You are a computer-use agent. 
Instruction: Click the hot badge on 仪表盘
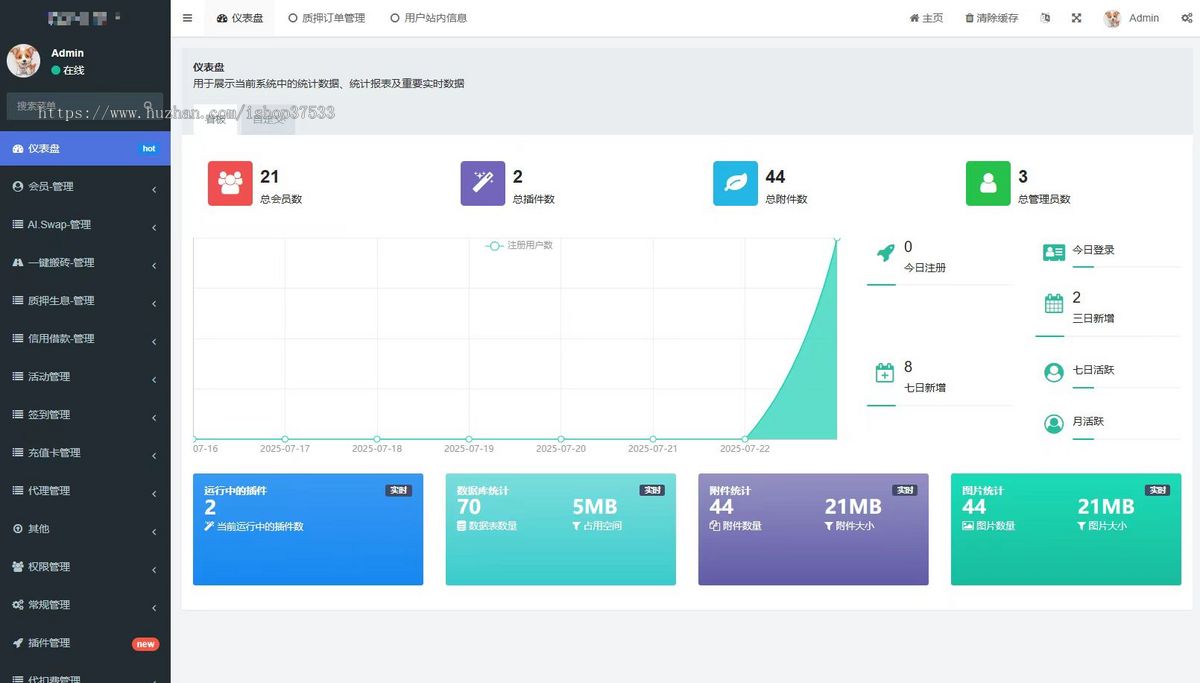149,148
